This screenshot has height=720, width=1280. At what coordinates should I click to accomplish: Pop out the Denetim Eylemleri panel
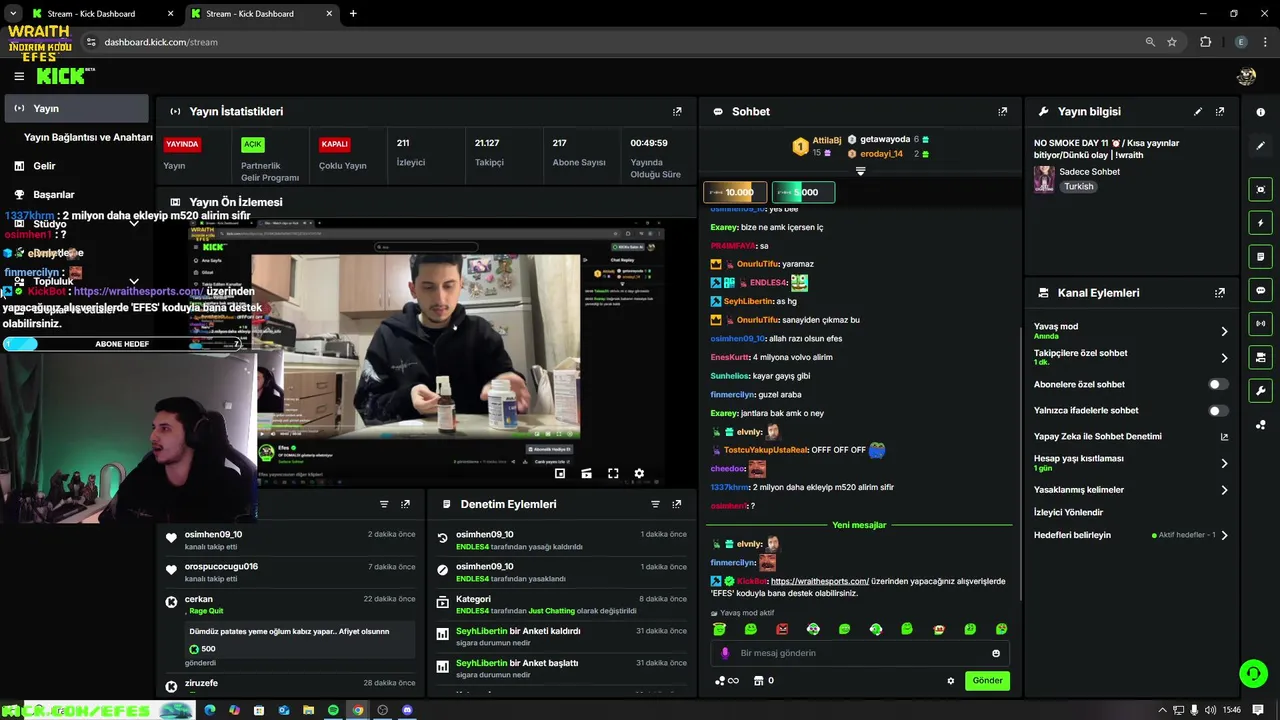(677, 504)
